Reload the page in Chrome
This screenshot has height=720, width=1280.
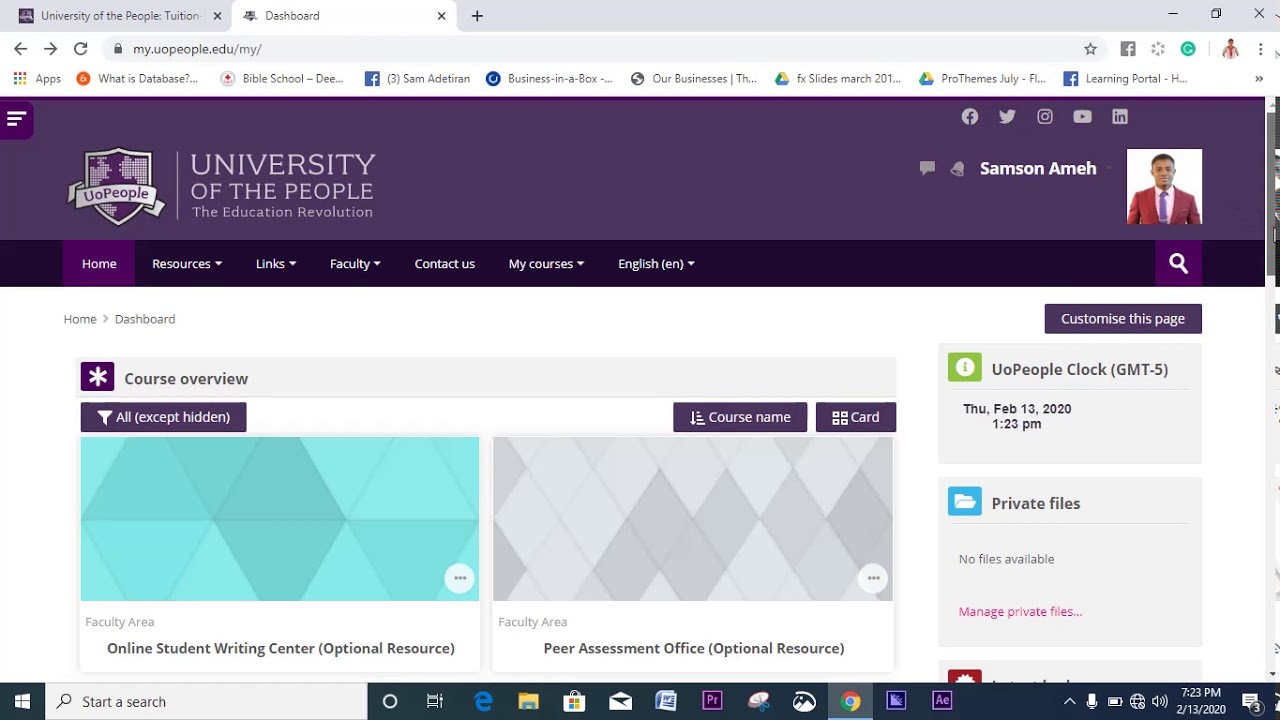[81, 49]
